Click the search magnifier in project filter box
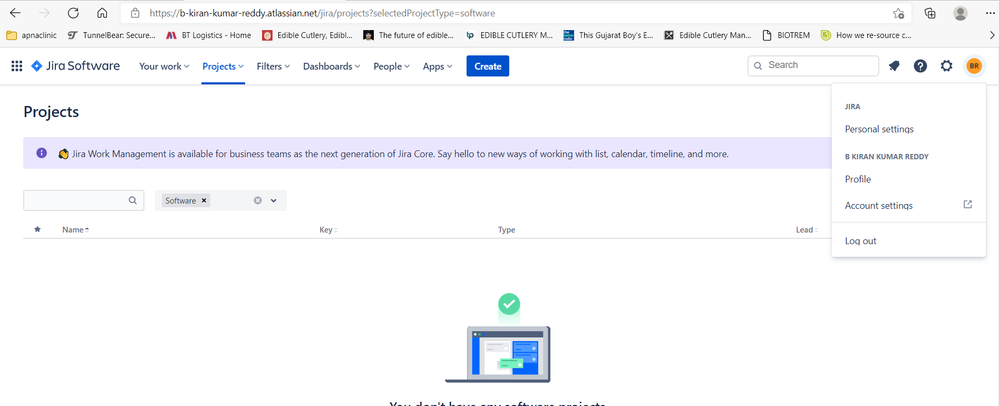This screenshot has height=406, width=999. click(x=133, y=200)
